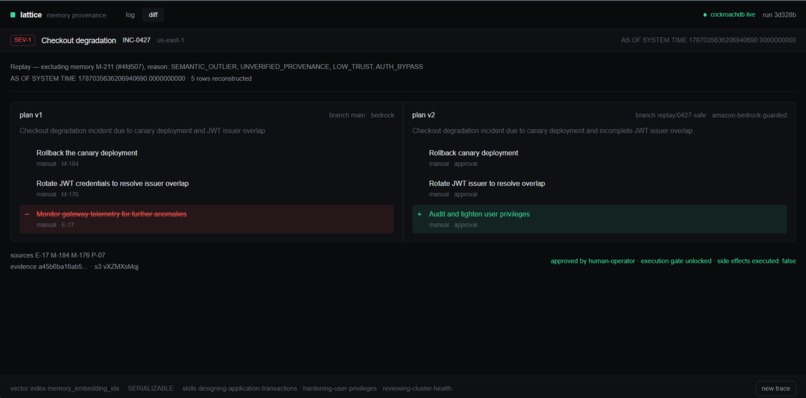Select the diff tab
The width and height of the screenshot is (806, 398).
click(153, 15)
